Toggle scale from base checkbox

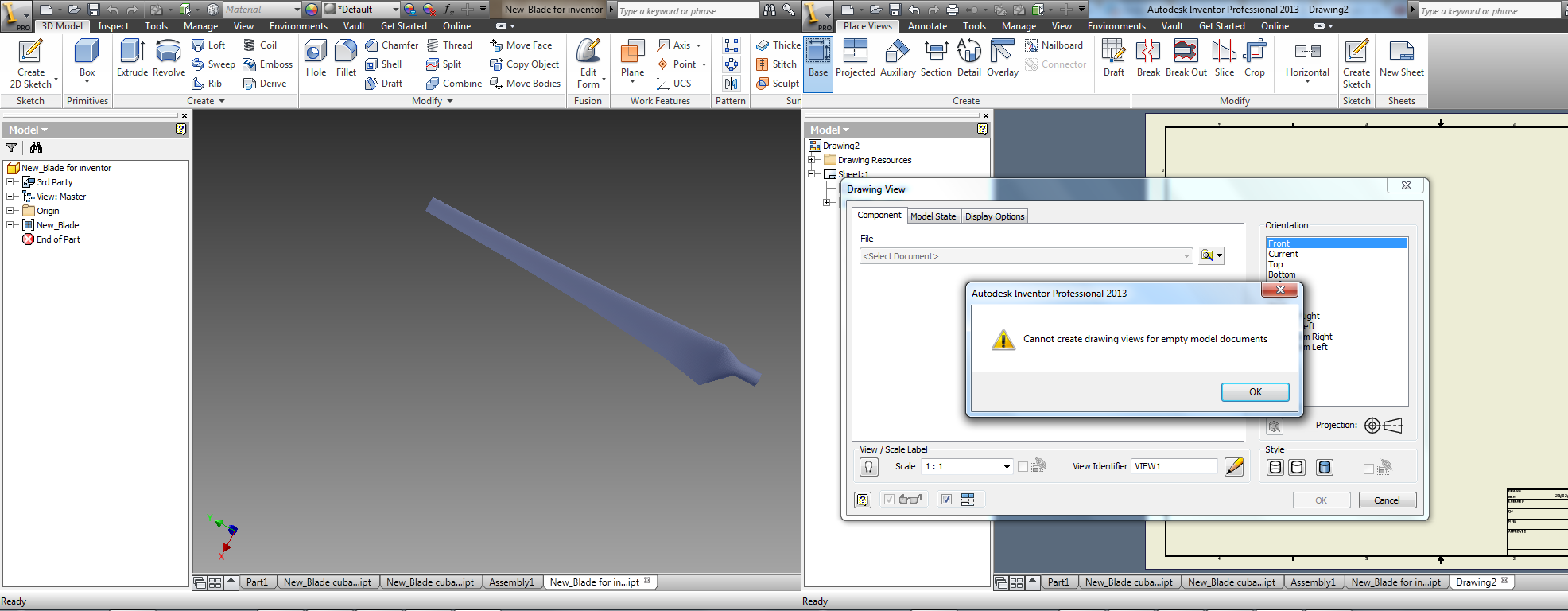coord(1023,467)
